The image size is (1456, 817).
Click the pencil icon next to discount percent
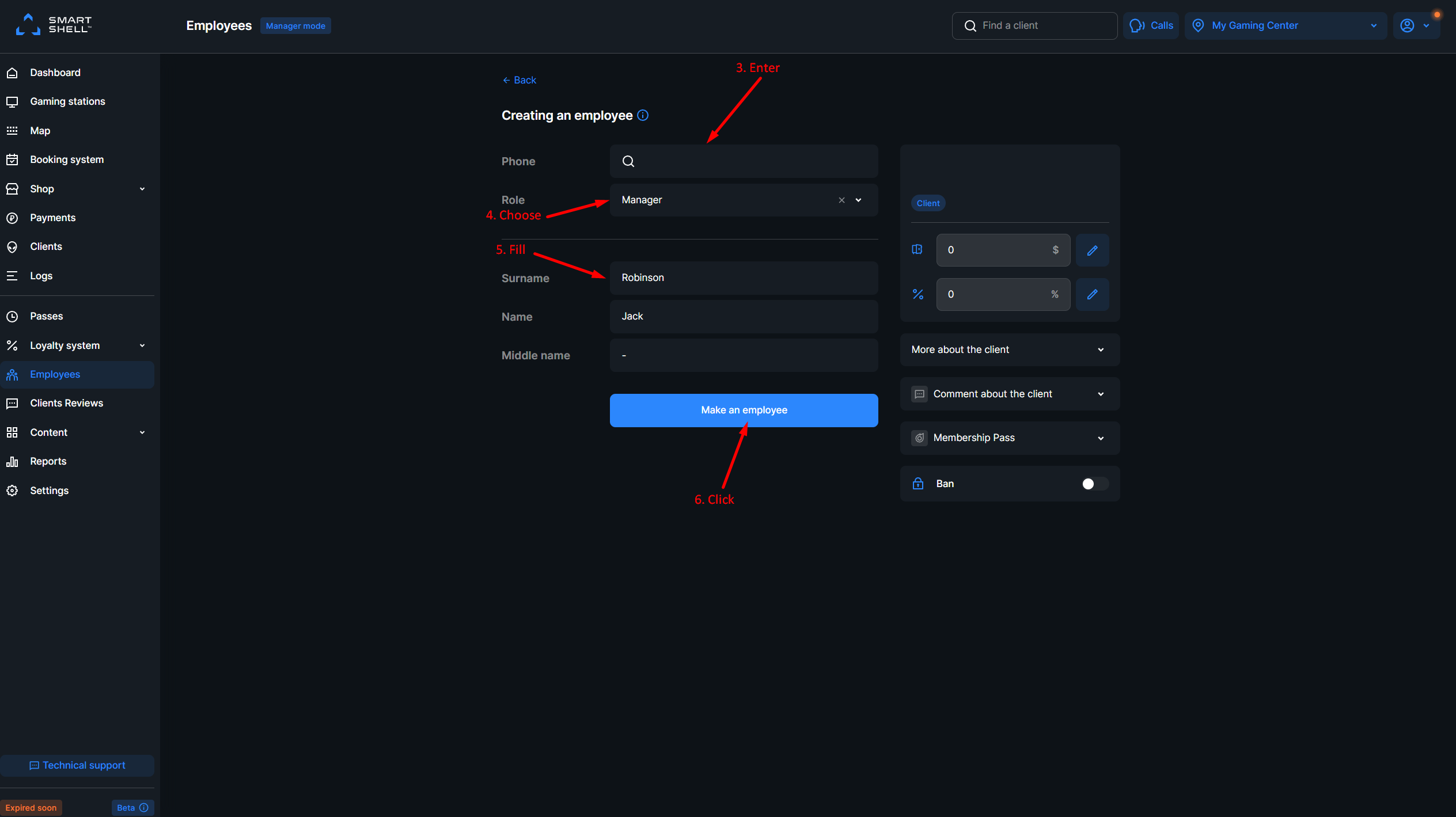point(1092,294)
